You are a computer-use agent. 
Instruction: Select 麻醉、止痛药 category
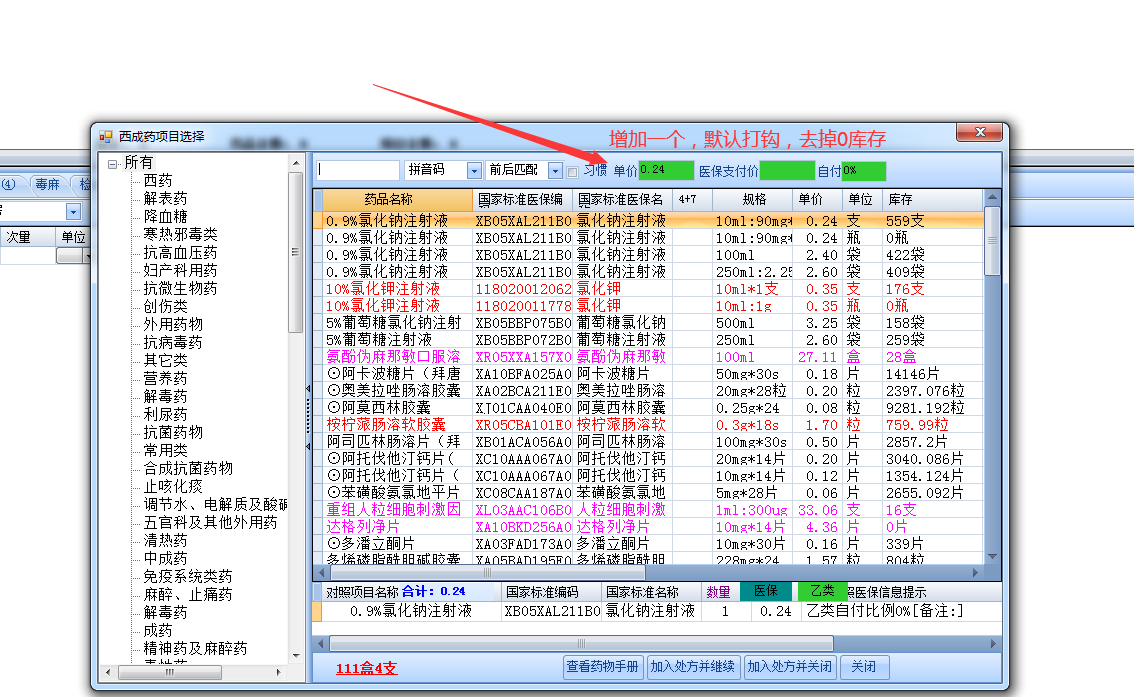click(187, 595)
